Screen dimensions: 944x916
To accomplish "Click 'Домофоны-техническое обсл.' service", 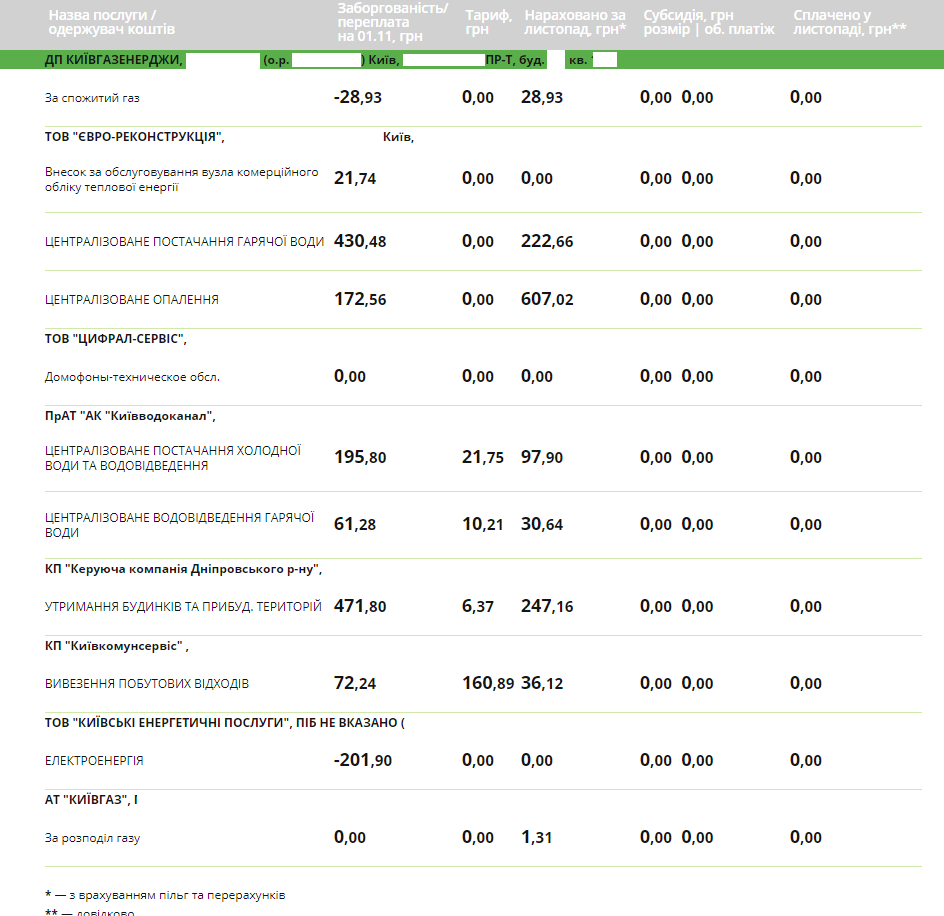I will pyautogui.click(x=132, y=377).
